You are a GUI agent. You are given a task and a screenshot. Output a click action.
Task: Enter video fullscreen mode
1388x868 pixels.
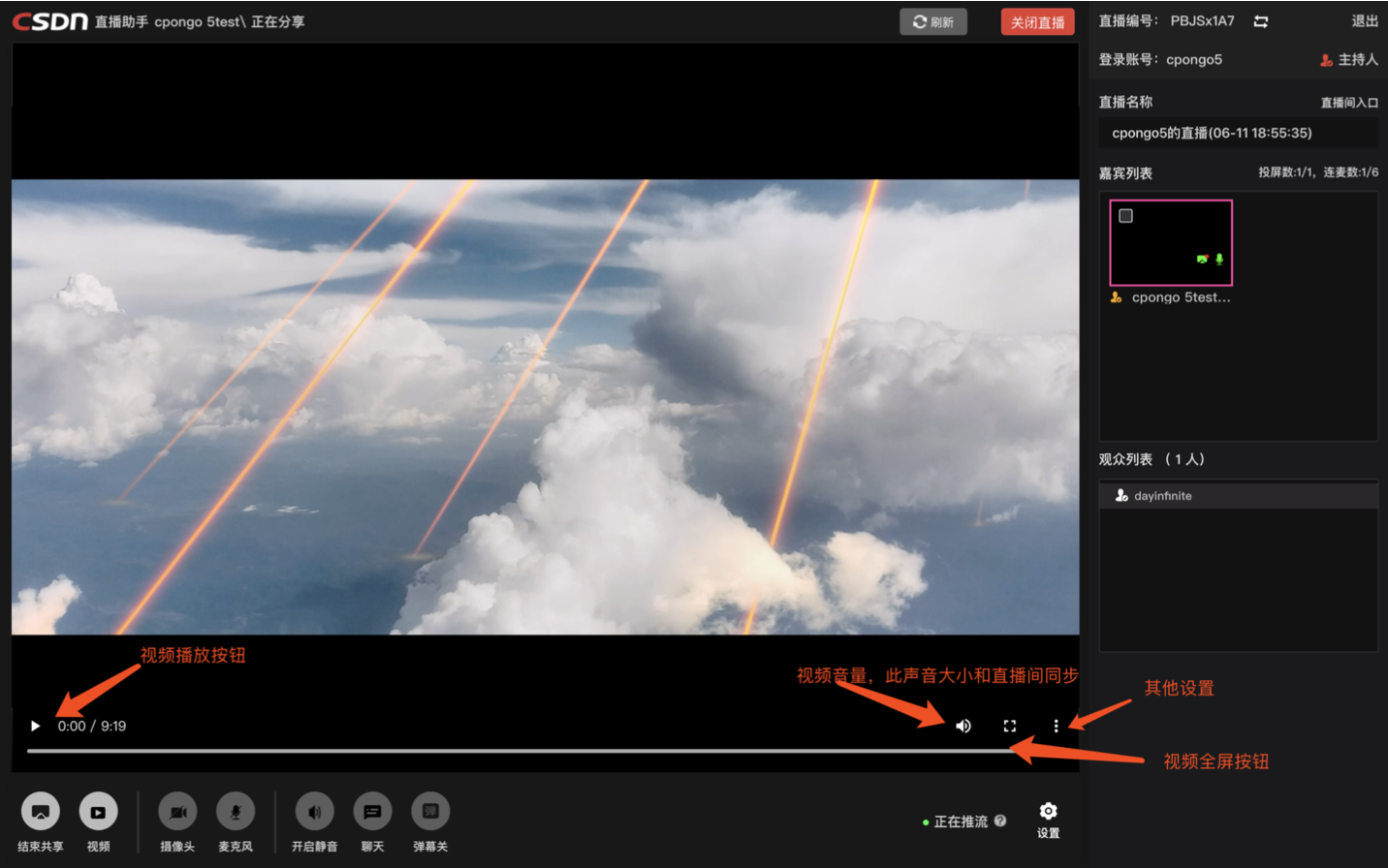click(1010, 726)
